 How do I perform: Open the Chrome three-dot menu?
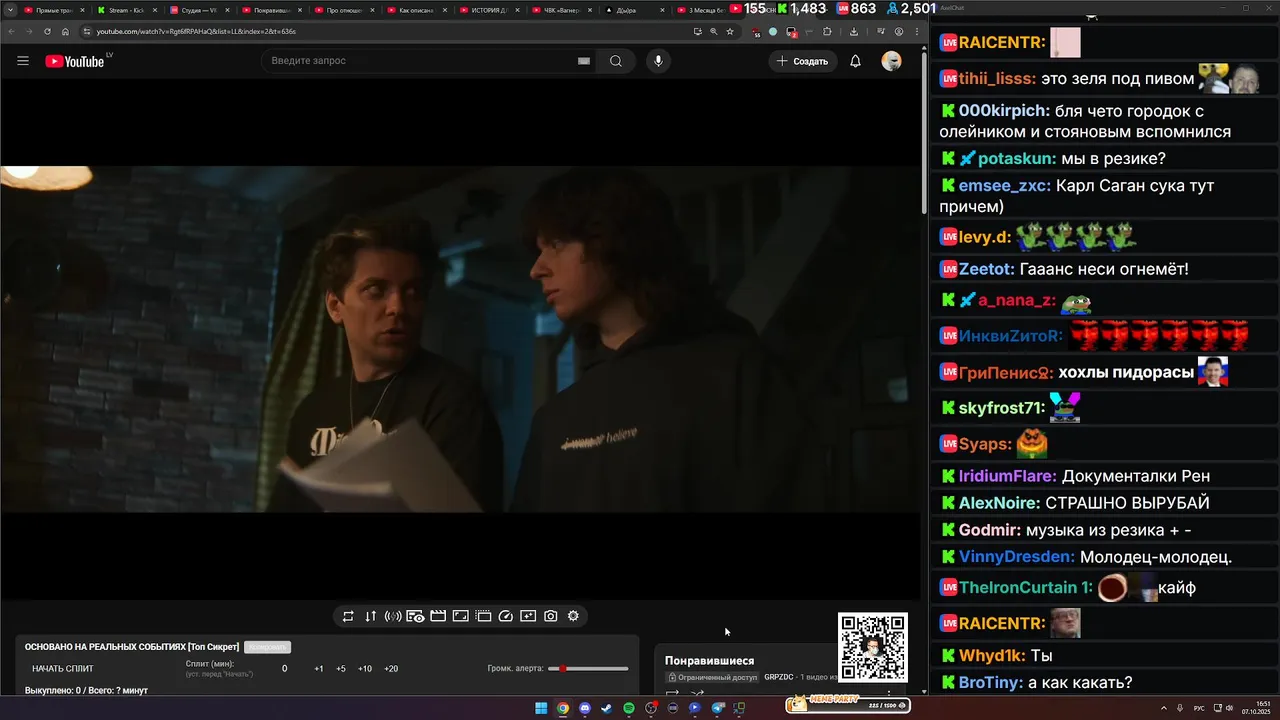pos(916,31)
